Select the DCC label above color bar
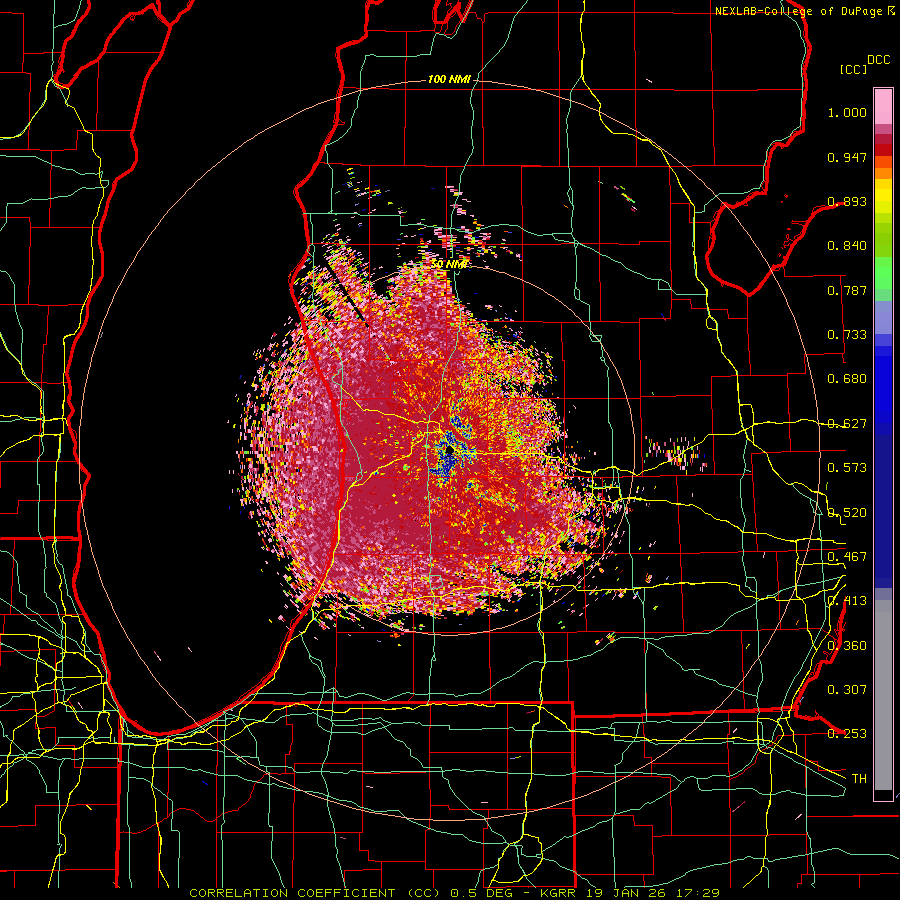Screen dimensions: 900x900 point(878,60)
